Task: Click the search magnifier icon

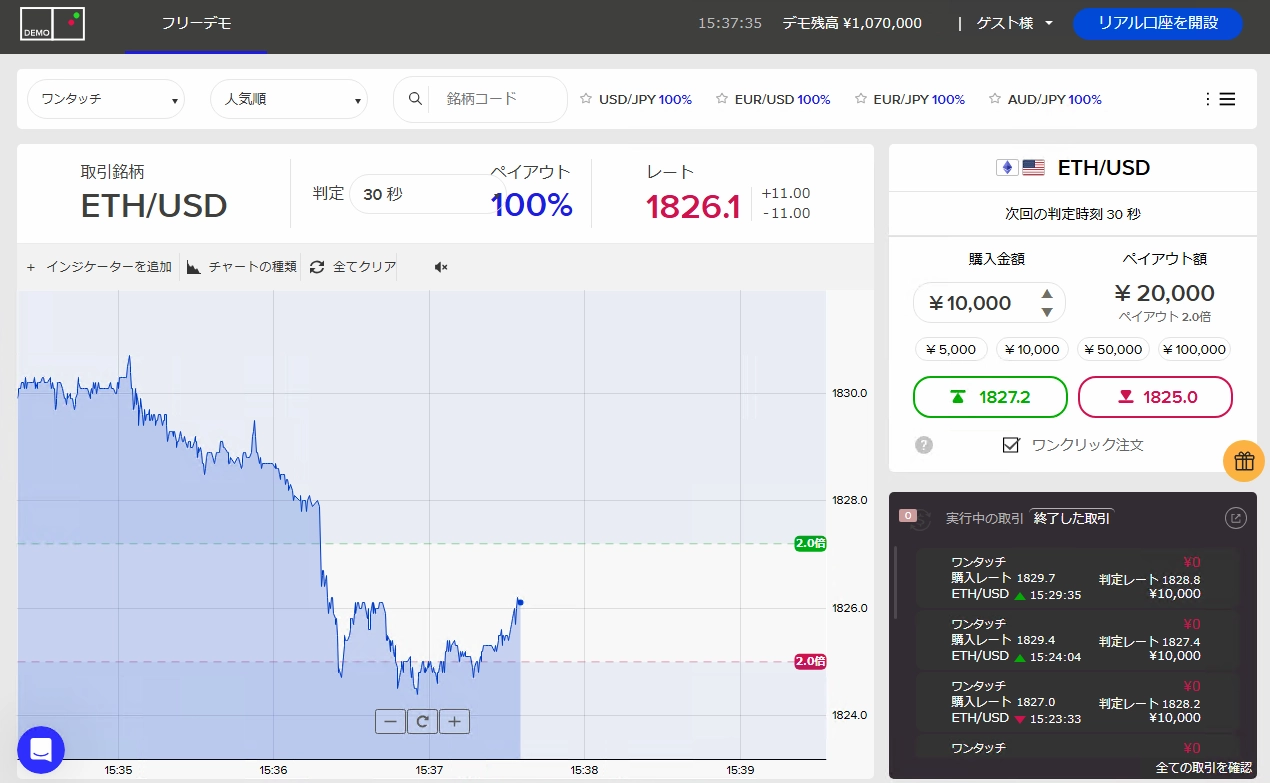Action: point(414,99)
